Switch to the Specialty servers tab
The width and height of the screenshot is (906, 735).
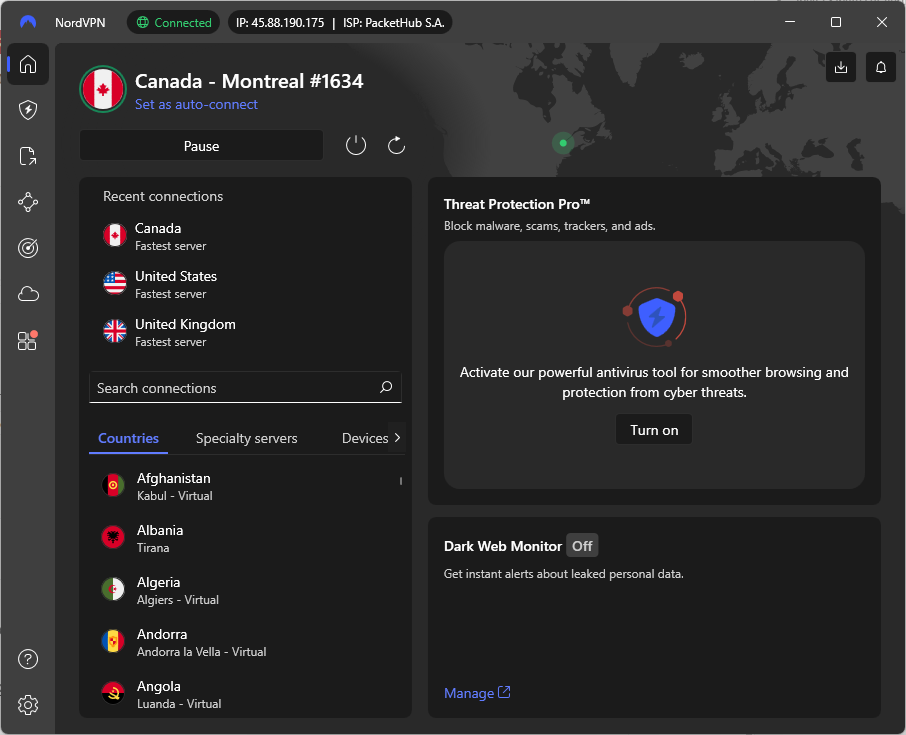tap(247, 439)
